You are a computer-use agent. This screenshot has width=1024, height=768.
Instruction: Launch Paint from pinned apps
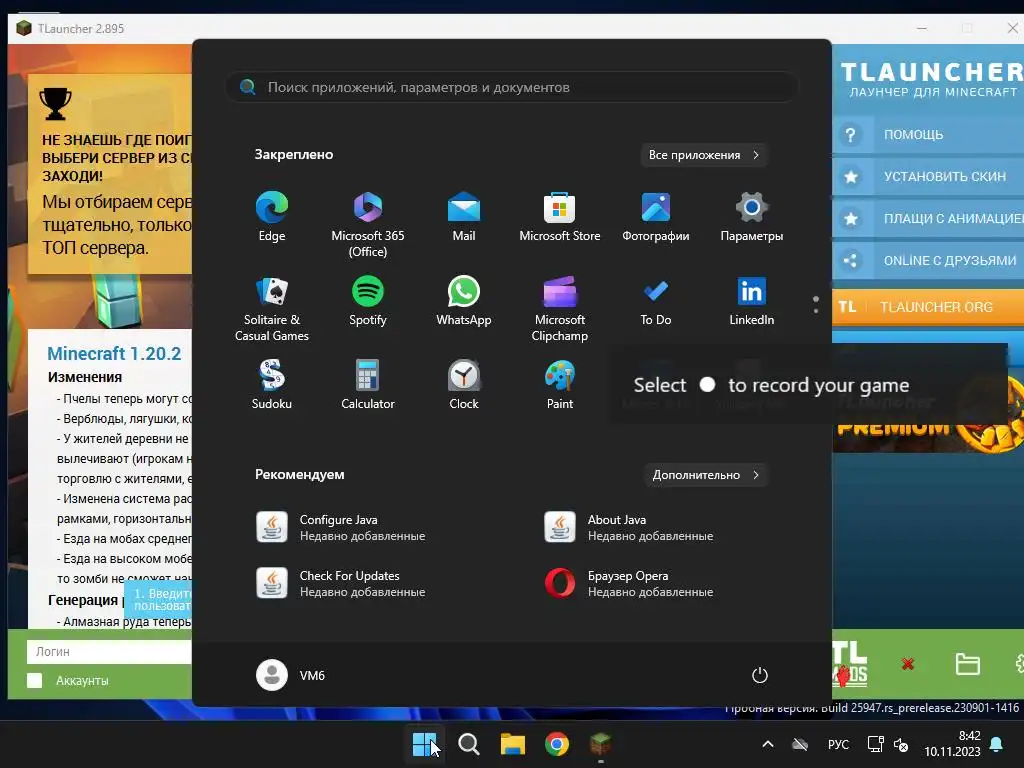tap(560, 384)
